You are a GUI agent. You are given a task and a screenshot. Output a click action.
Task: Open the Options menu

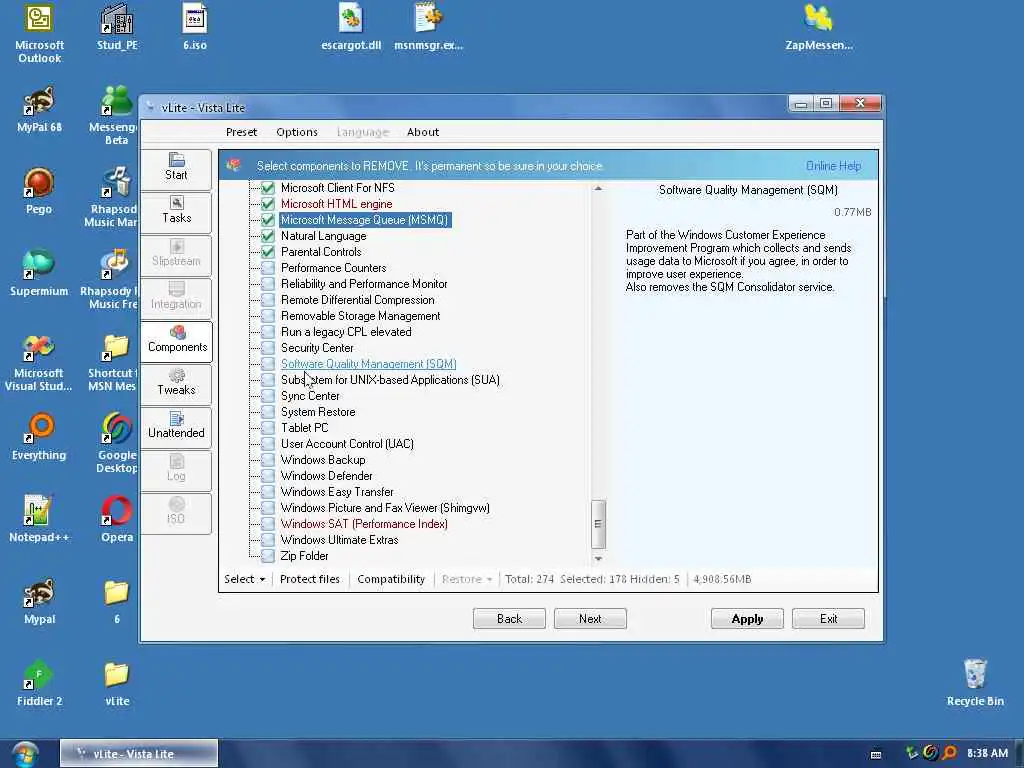(x=296, y=132)
